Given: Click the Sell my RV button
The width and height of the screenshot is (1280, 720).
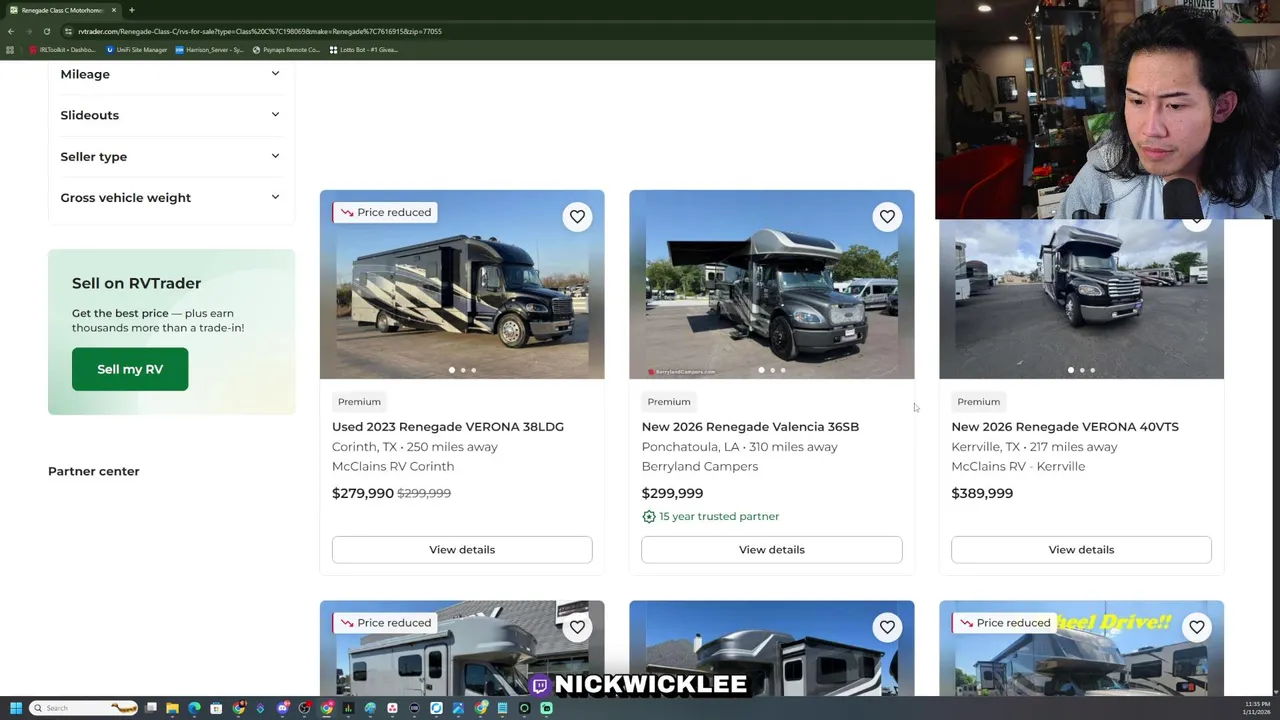Looking at the screenshot, I should (130, 369).
